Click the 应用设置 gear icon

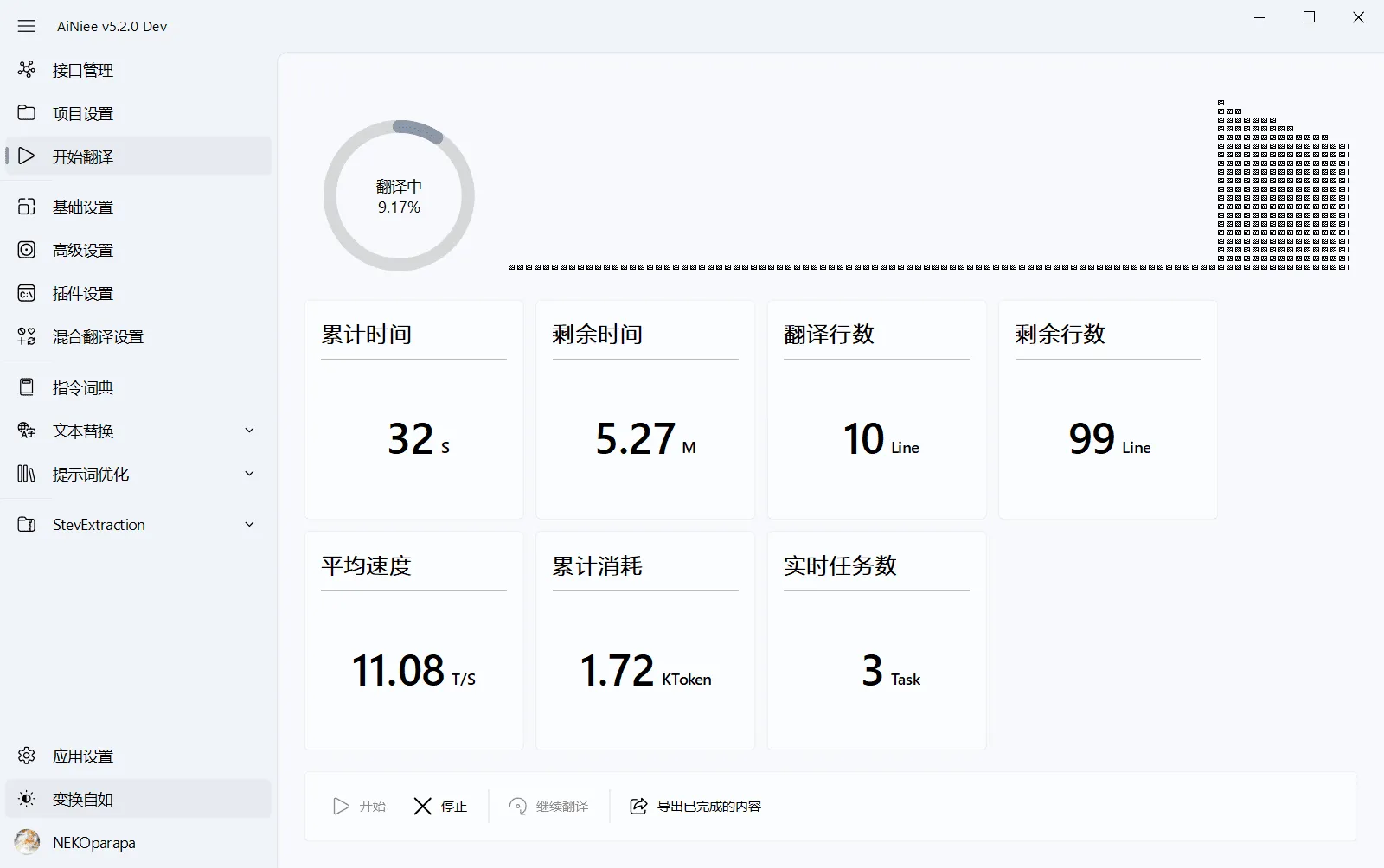27,756
